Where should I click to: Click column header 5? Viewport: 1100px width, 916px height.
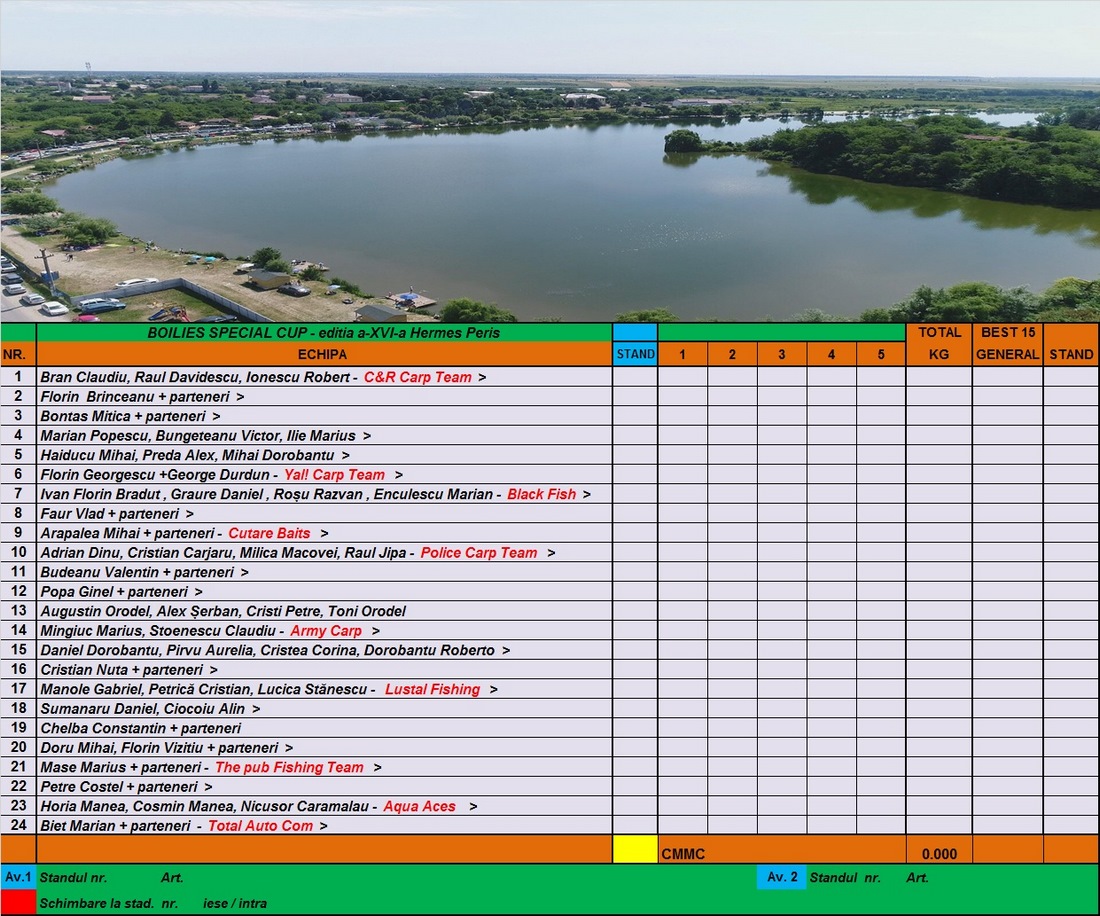click(881, 354)
